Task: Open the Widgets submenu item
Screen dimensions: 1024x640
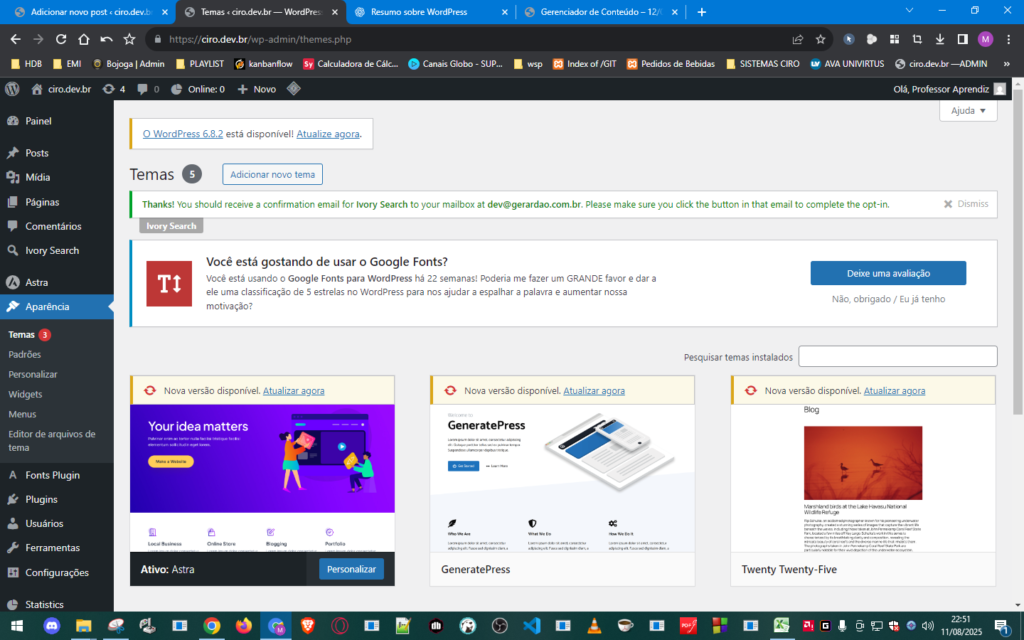Action: coord(25,394)
